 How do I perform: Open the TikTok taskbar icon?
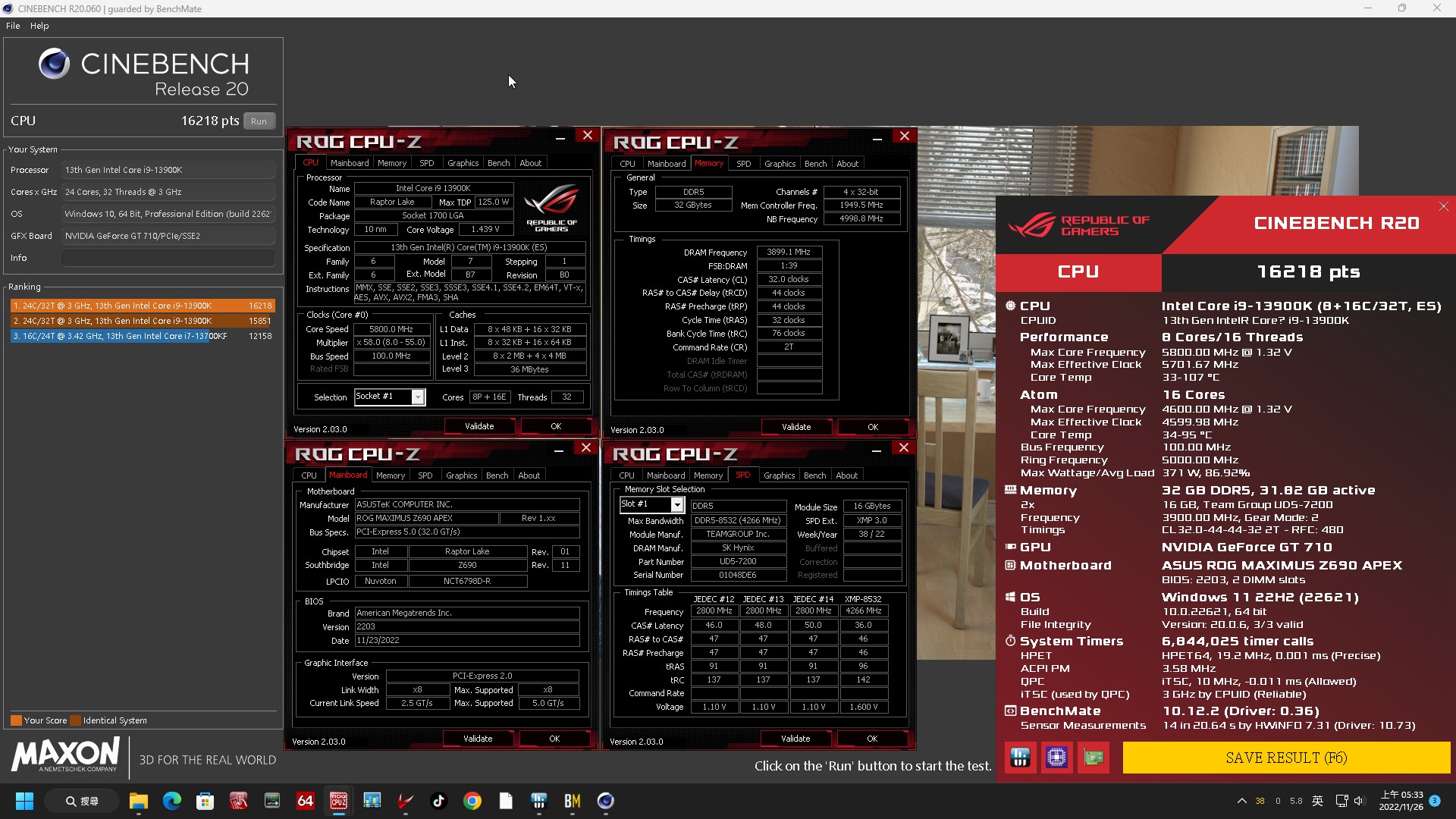point(438,801)
